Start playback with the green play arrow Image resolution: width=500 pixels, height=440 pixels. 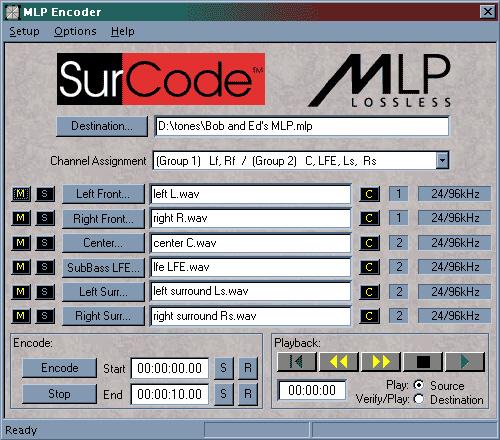pyautogui.click(x=465, y=362)
